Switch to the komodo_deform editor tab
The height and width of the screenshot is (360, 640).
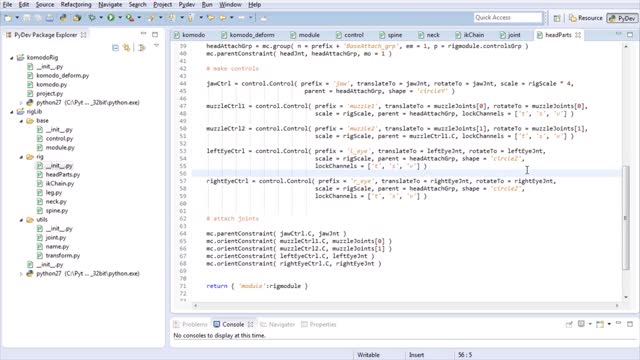(248, 35)
